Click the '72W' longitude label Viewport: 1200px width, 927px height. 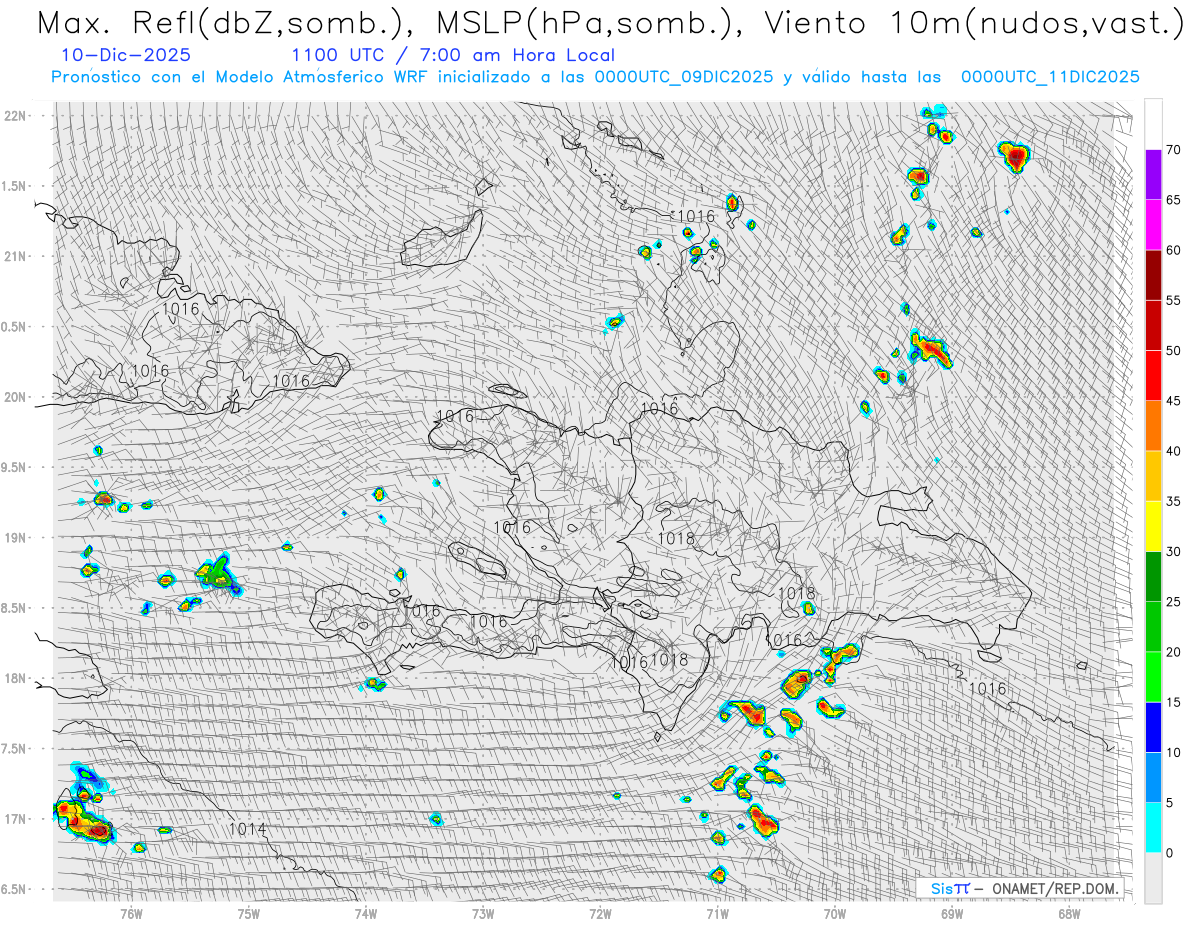tap(600, 912)
